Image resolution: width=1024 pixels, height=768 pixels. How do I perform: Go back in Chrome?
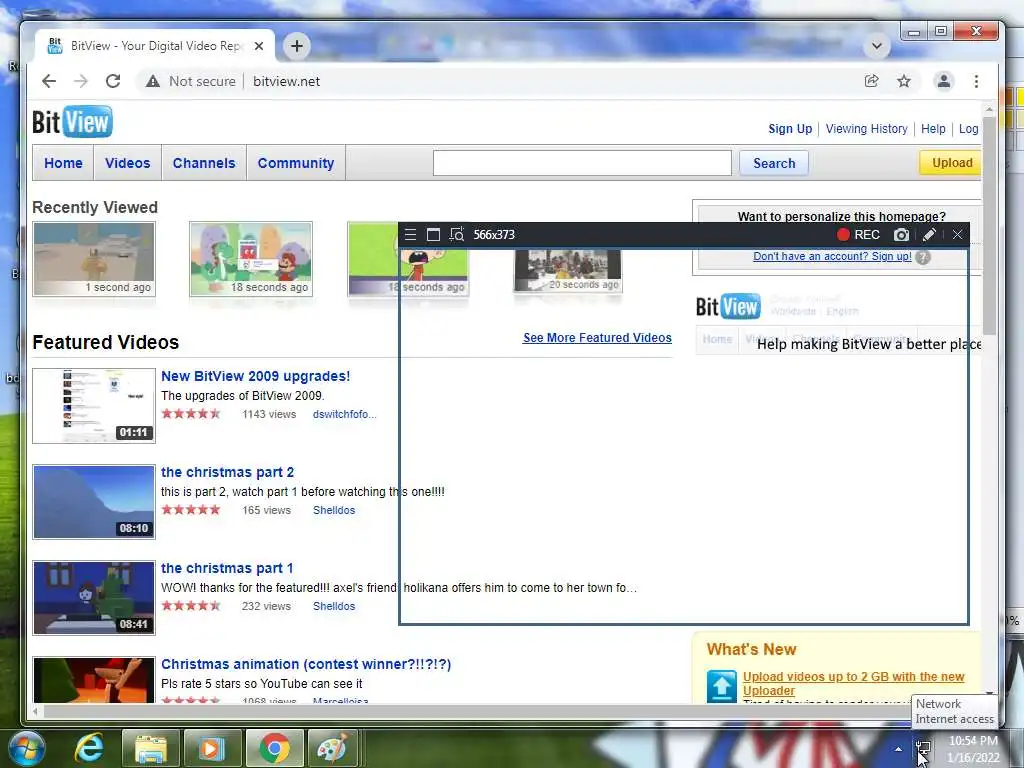[x=49, y=81]
